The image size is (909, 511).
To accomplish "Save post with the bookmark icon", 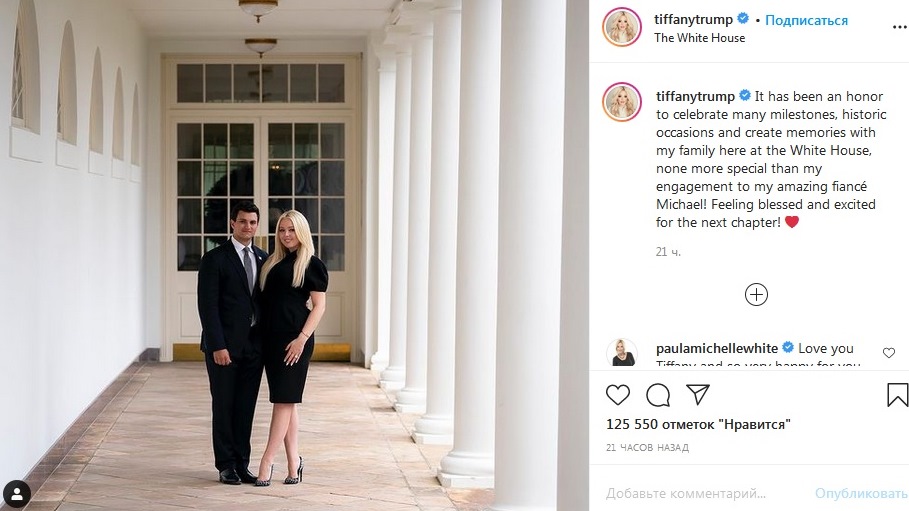I will point(897,395).
